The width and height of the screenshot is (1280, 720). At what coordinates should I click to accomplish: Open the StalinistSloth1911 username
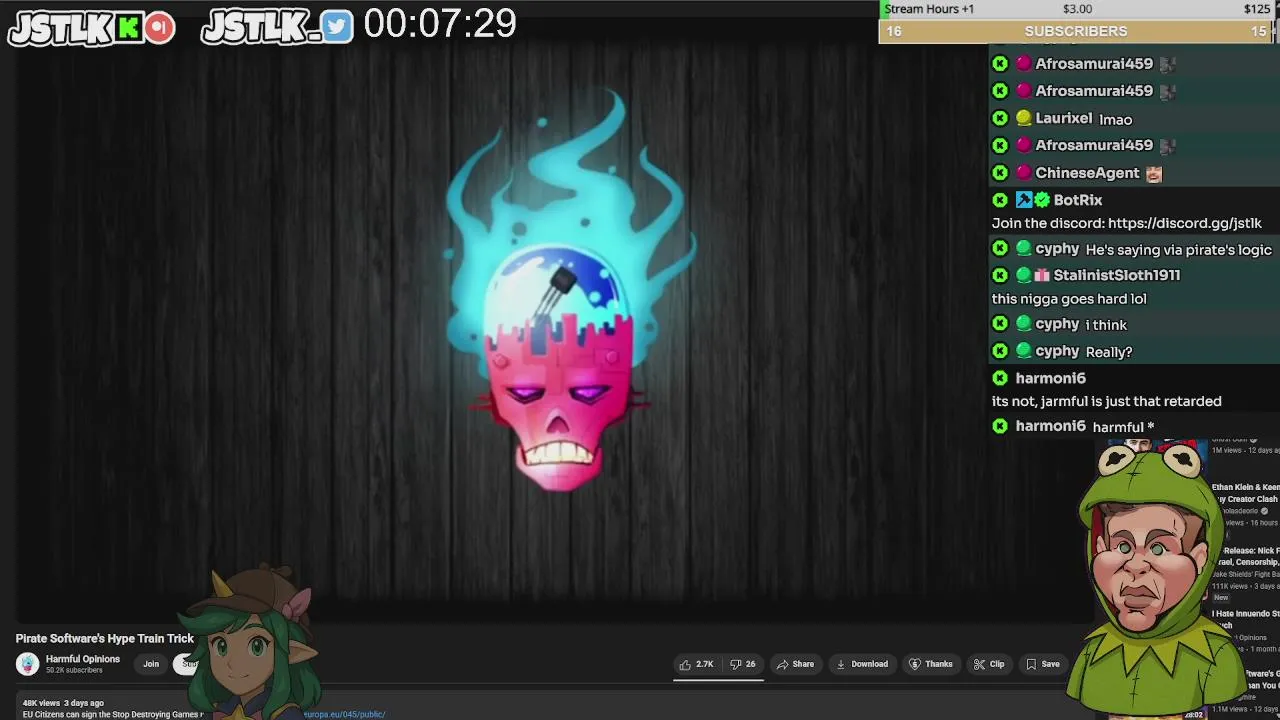[1117, 275]
